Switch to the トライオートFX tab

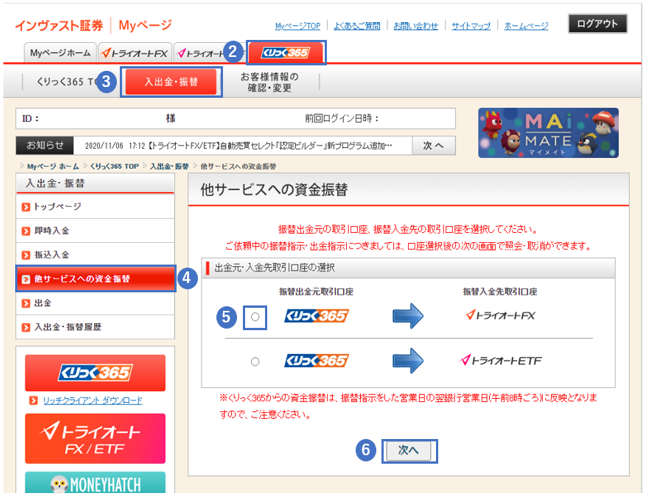point(135,53)
